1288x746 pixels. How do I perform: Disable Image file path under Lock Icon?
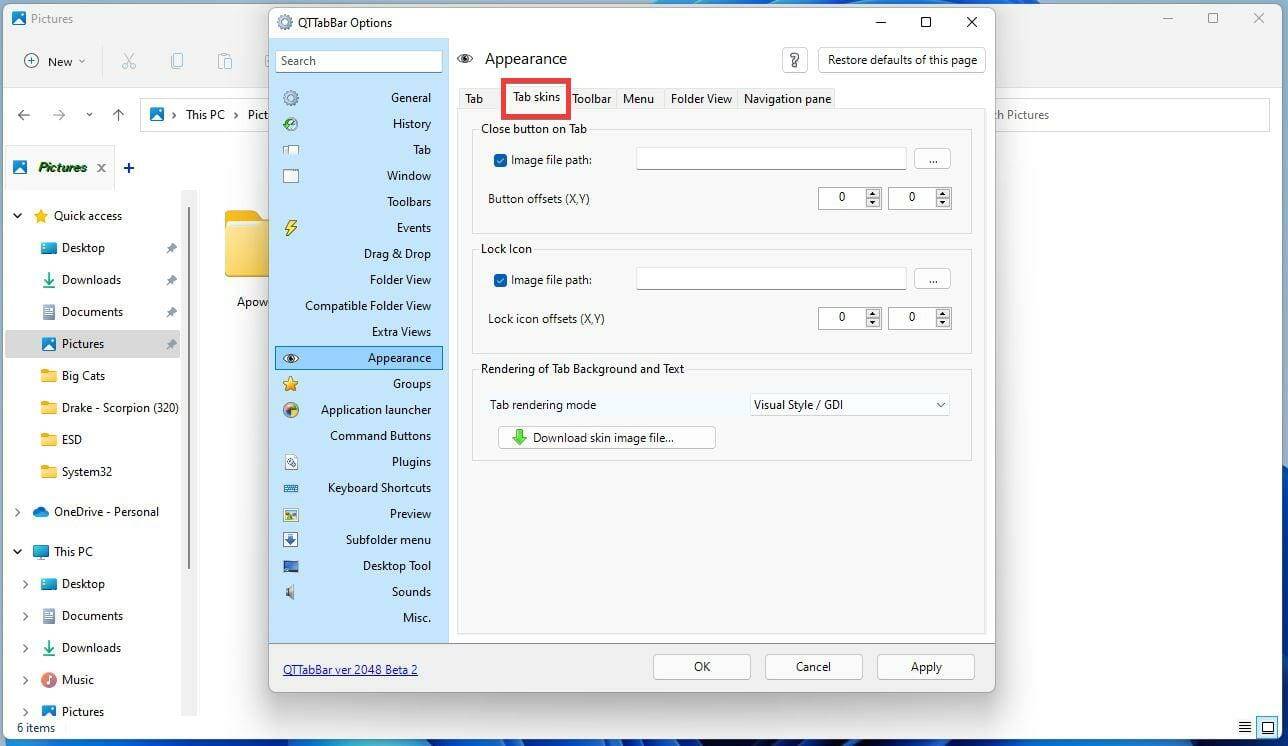[501, 279]
